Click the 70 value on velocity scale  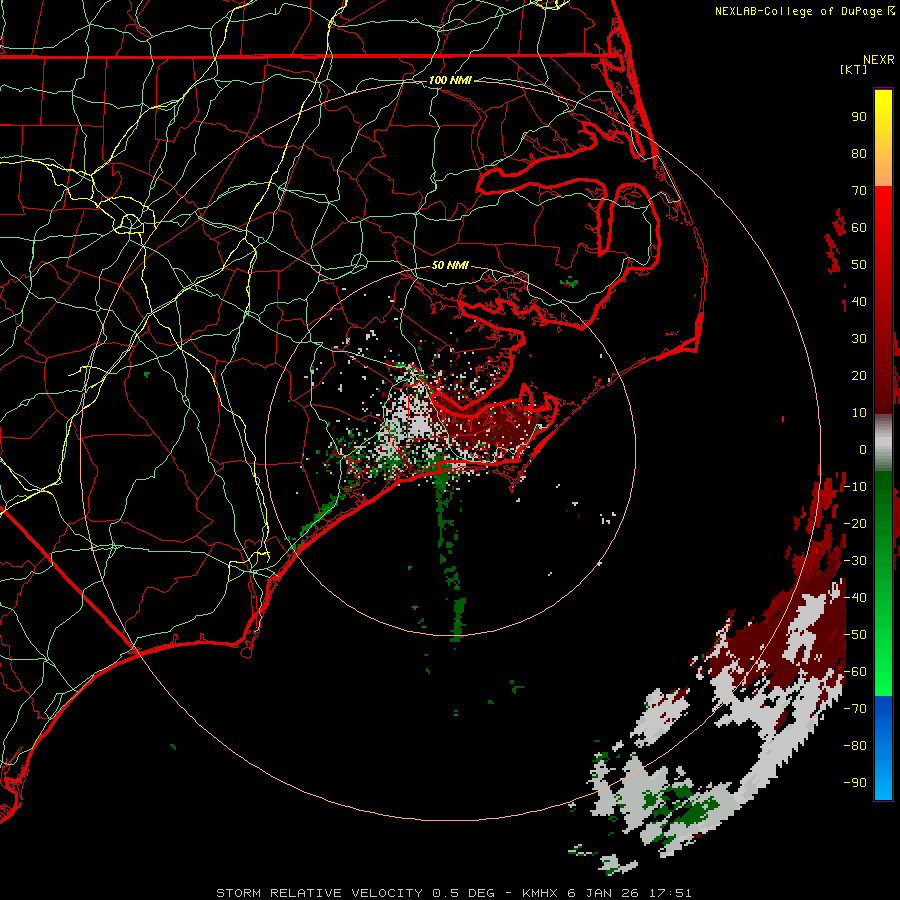(x=859, y=191)
